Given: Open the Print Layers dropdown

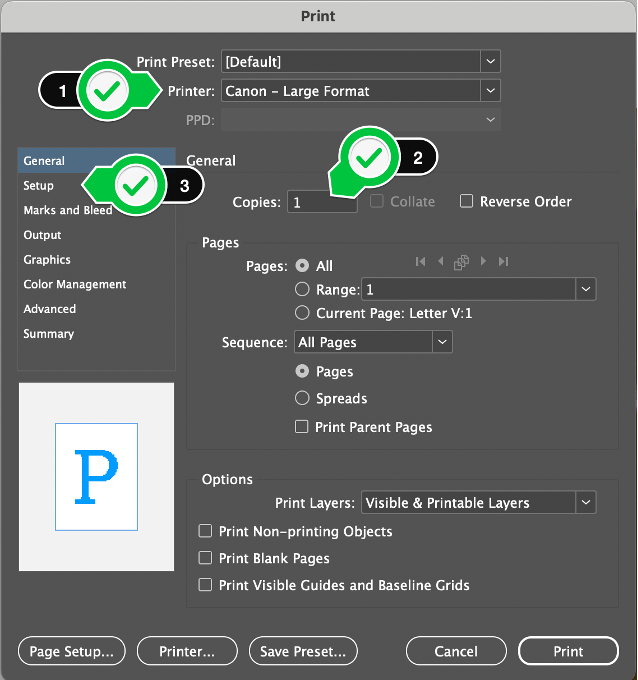Looking at the screenshot, I should [x=478, y=502].
